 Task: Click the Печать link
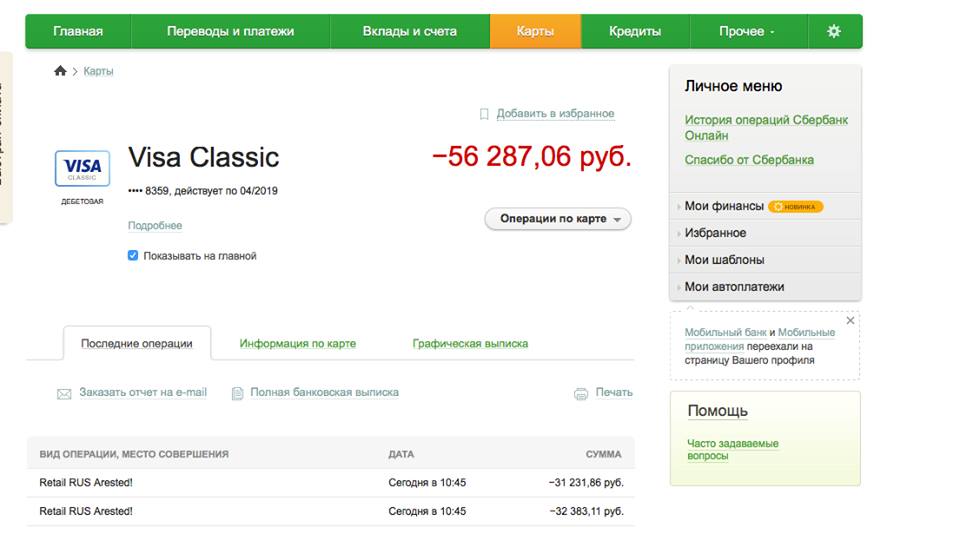(x=614, y=392)
